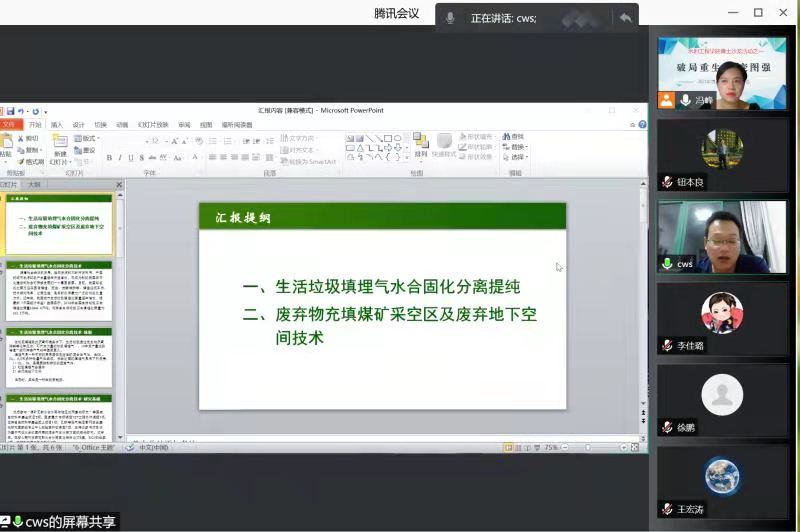Expand the Select (选择) dropdown in editing group
The height and width of the screenshot is (532, 800).
click(517, 158)
